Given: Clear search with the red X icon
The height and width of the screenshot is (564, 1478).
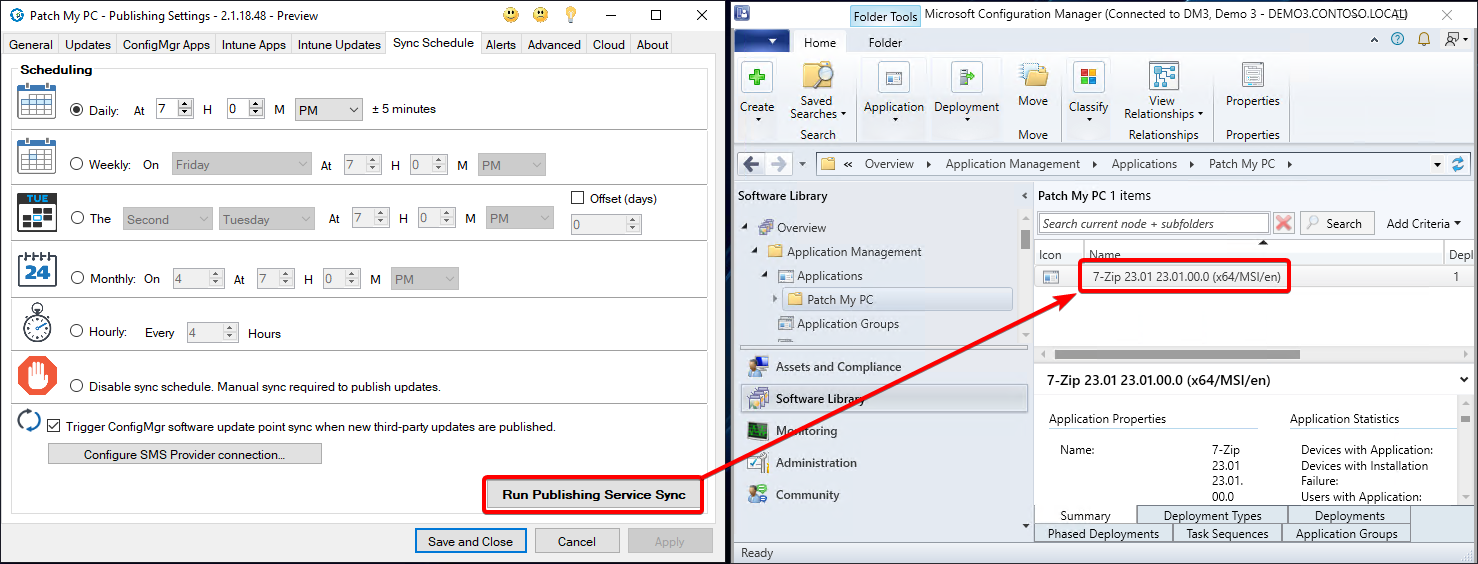Looking at the screenshot, I should [x=1284, y=224].
